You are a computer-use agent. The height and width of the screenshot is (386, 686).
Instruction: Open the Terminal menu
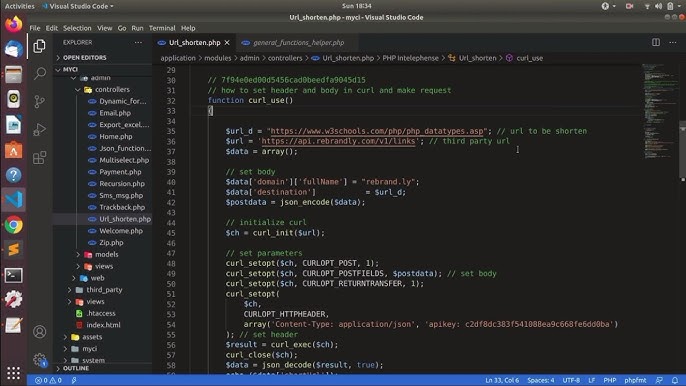(162, 28)
